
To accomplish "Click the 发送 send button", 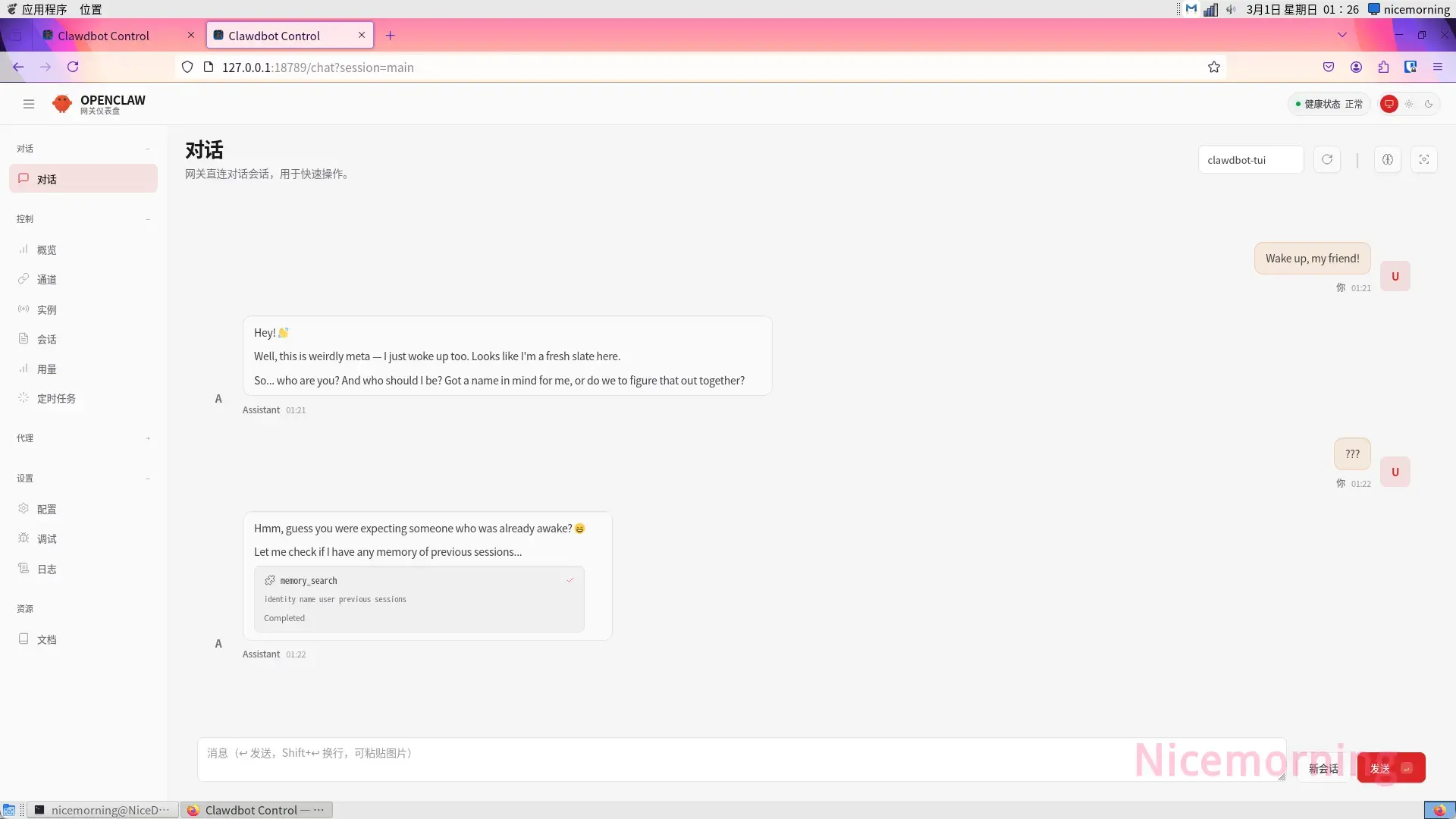I will (x=1390, y=768).
